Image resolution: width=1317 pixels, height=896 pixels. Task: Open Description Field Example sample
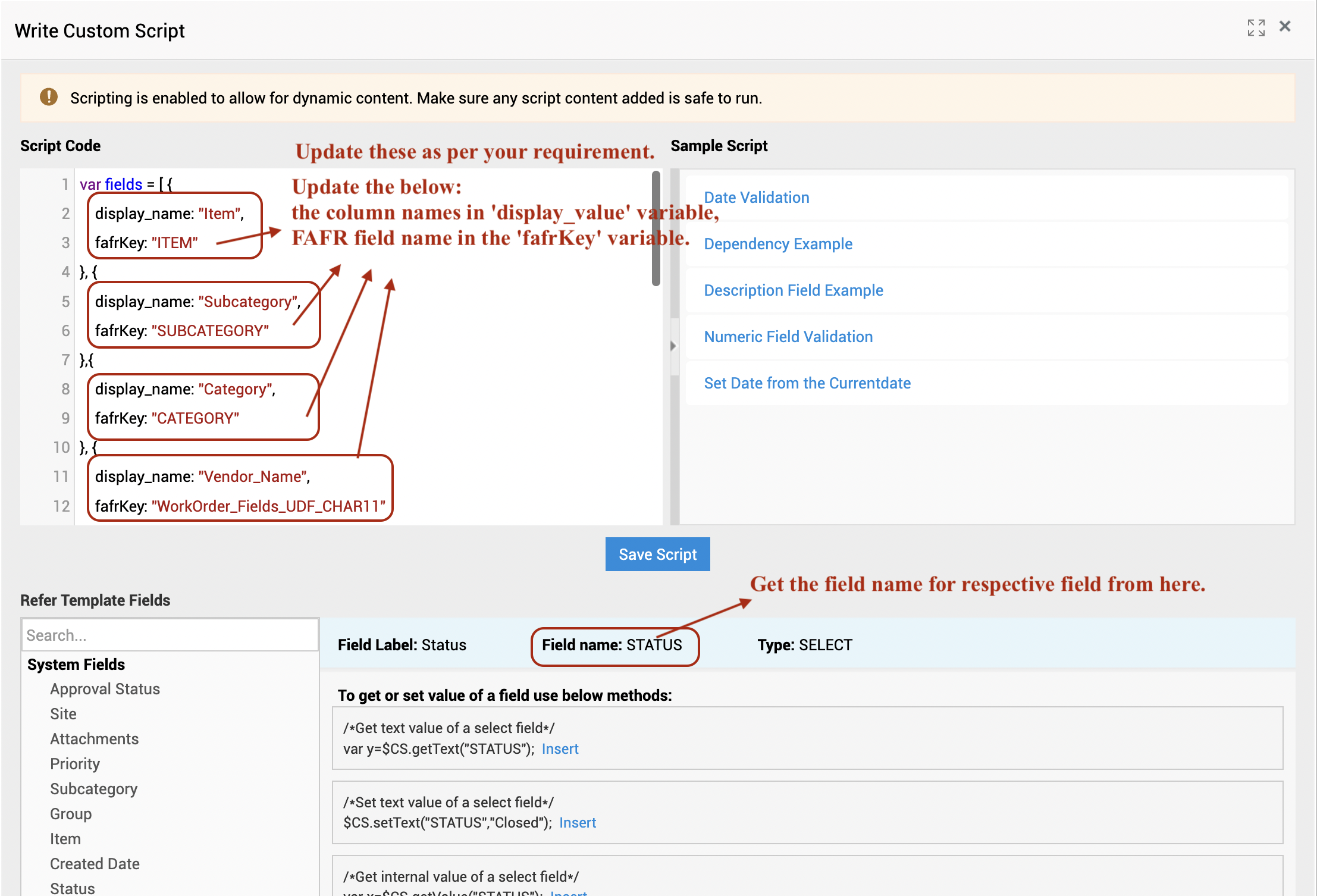[x=793, y=290]
